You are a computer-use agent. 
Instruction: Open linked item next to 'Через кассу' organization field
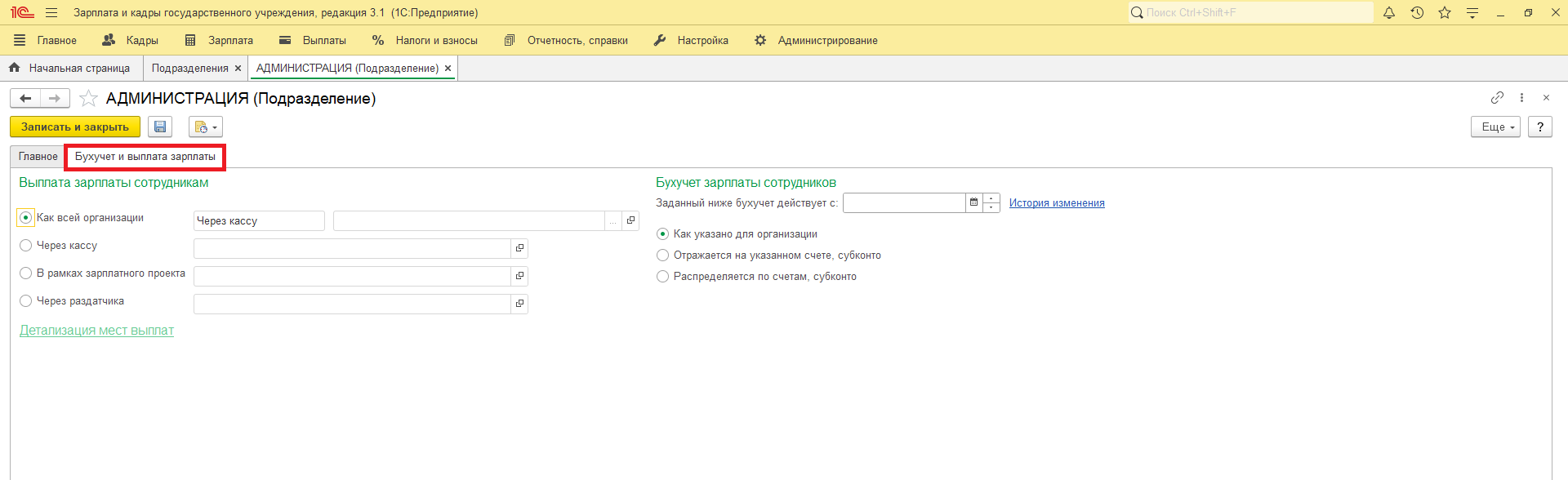tap(630, 220)
